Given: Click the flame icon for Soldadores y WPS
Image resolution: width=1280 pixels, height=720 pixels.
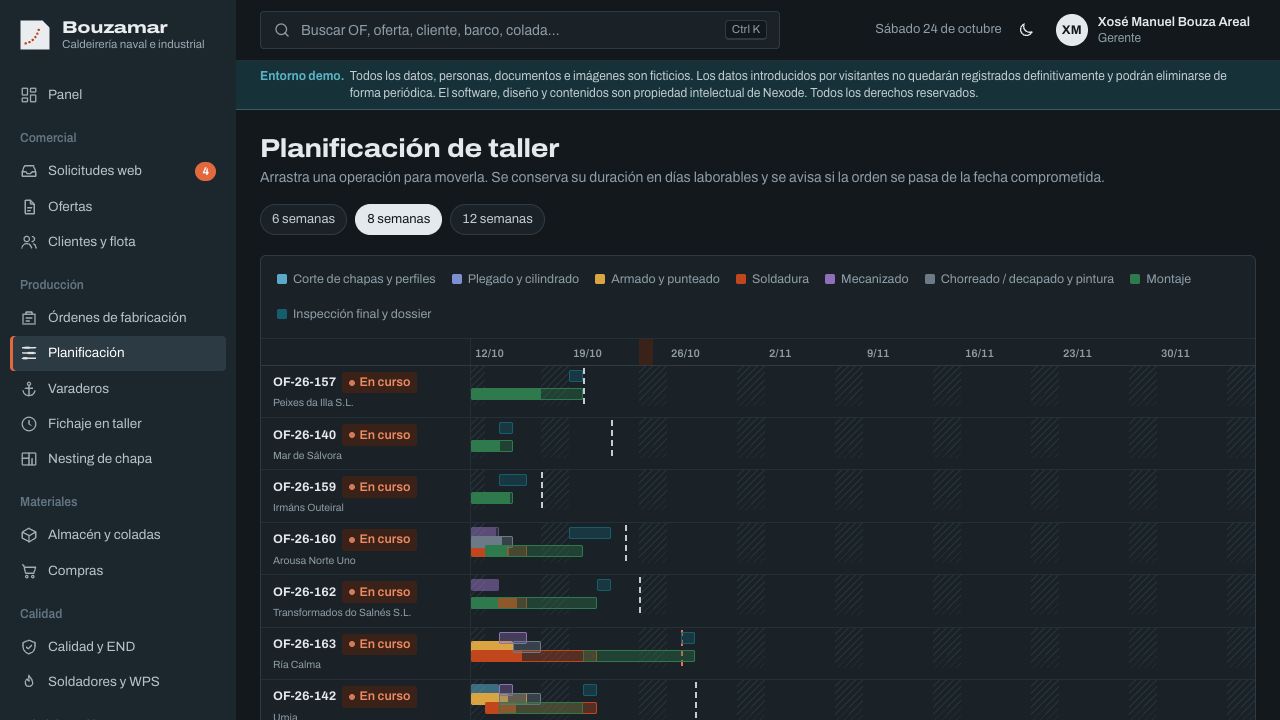Looking at the screenshot, I should click(x=29, y=682).
